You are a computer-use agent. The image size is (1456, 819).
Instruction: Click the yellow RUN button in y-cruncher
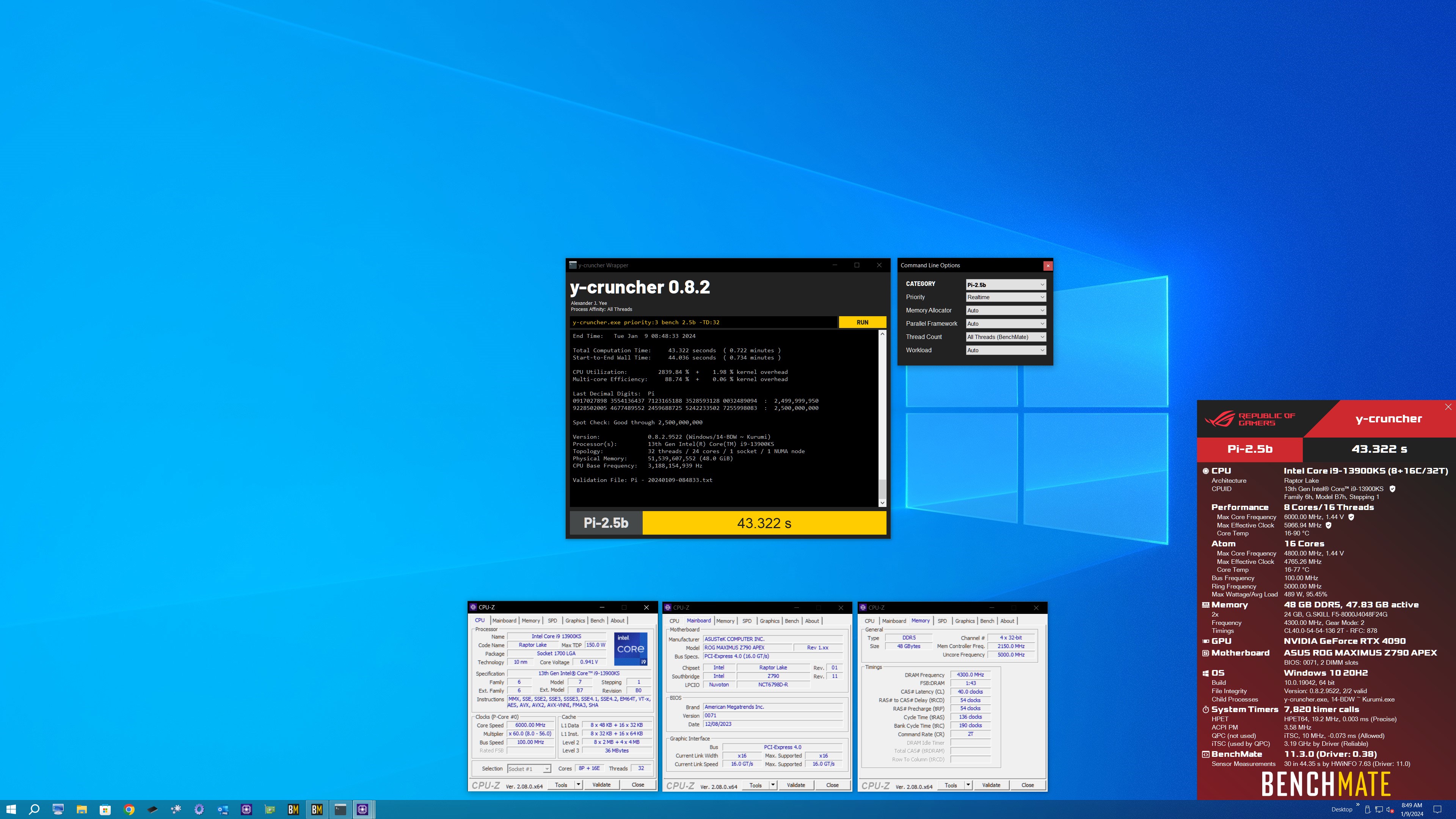[x=862, y=322]
